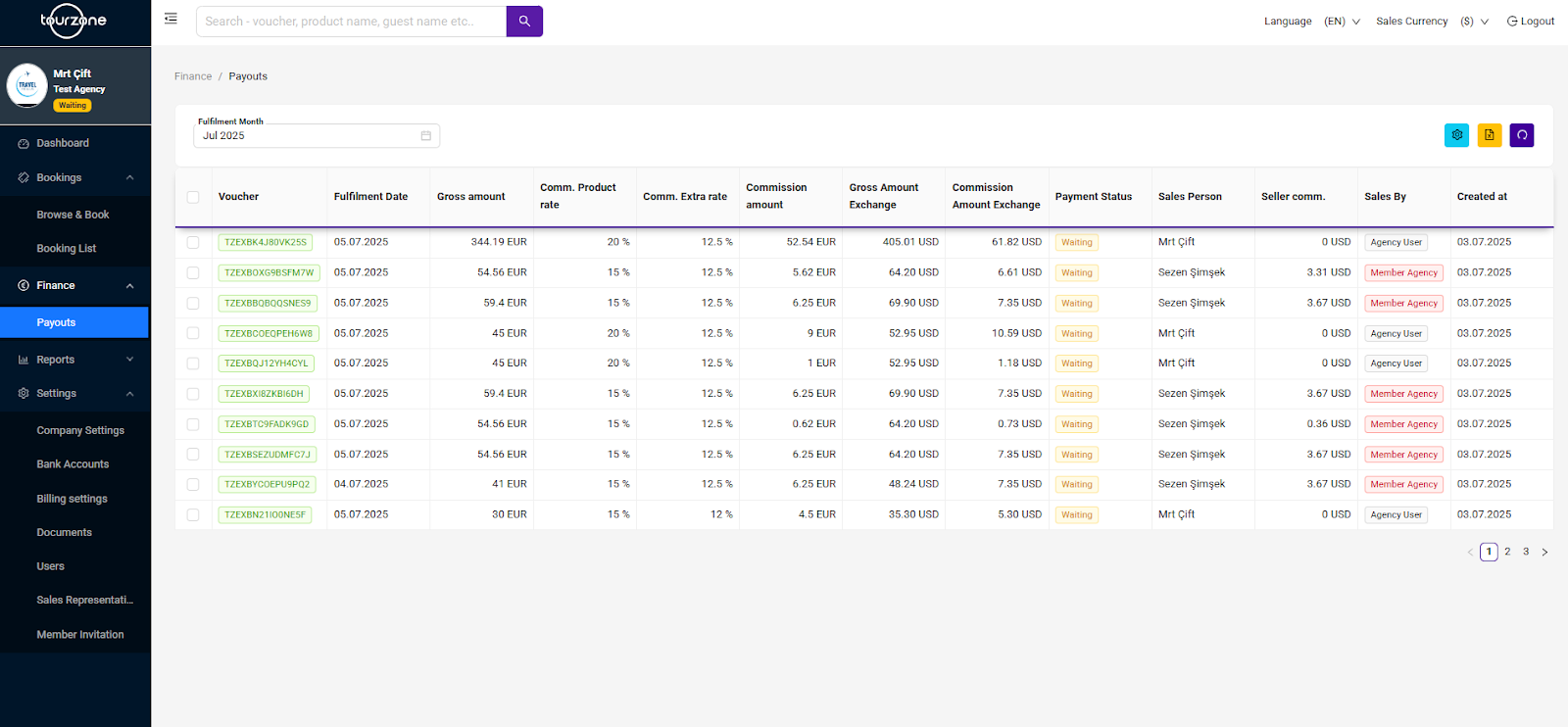1568x727 pixels.
Task: Click the purple search magnifier button
Action: pos(524,22)
